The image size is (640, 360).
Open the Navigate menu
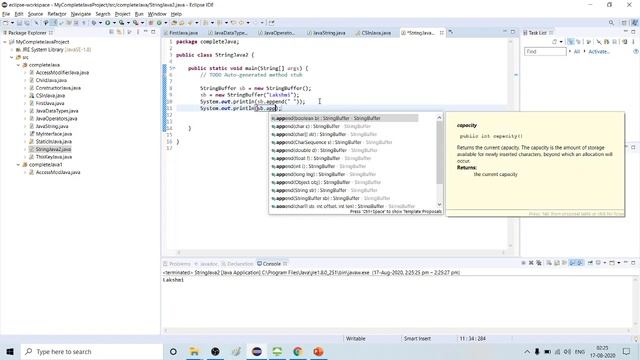tap(81, 14)
